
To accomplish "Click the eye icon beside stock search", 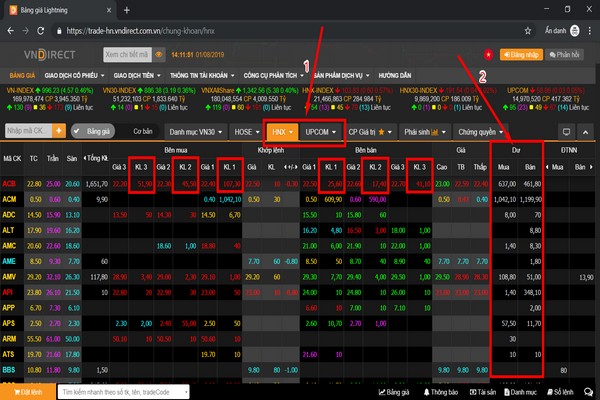I will tap(158, 55).
